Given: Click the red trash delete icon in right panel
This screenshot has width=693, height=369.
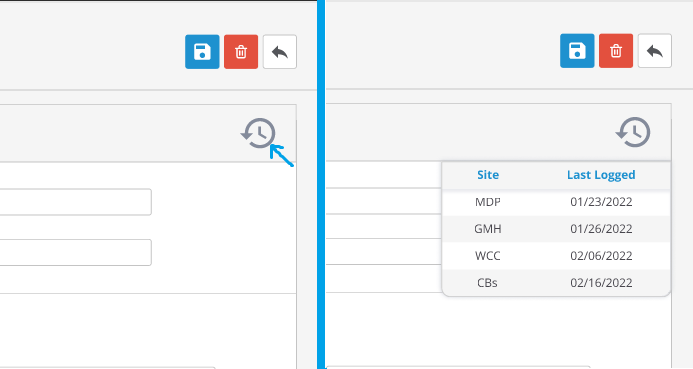Looking at the screenshot, I should click(x=616, y=51).
